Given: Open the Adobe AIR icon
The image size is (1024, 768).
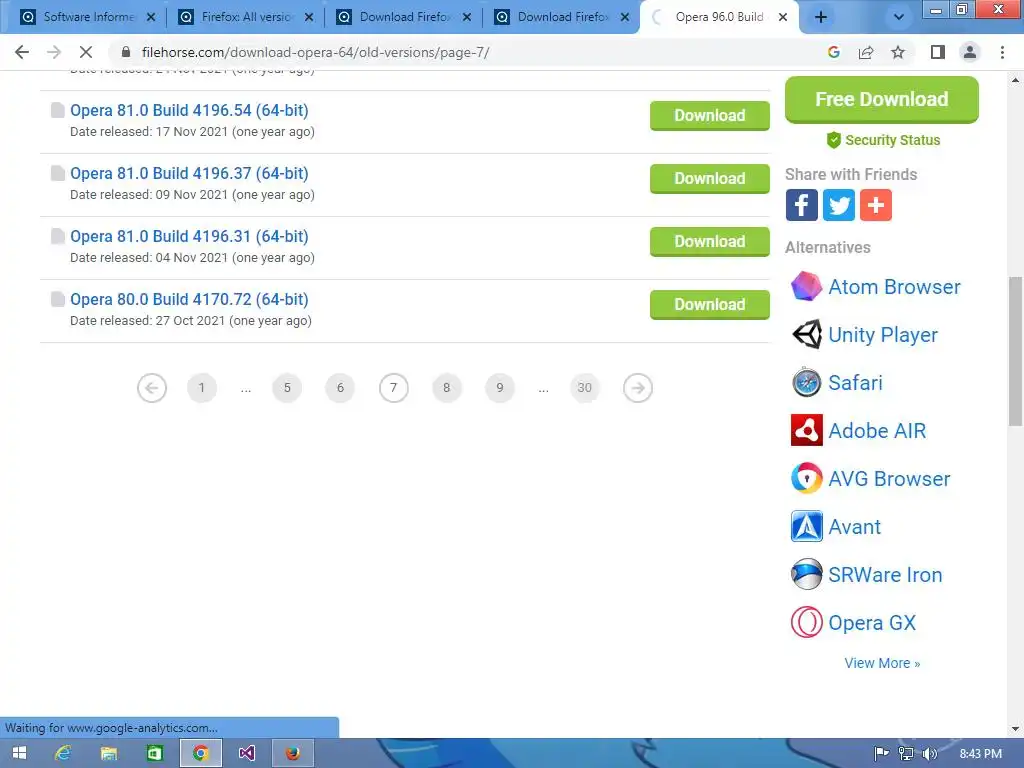Looking at the screenshot, I should click(x=807, y=430).
